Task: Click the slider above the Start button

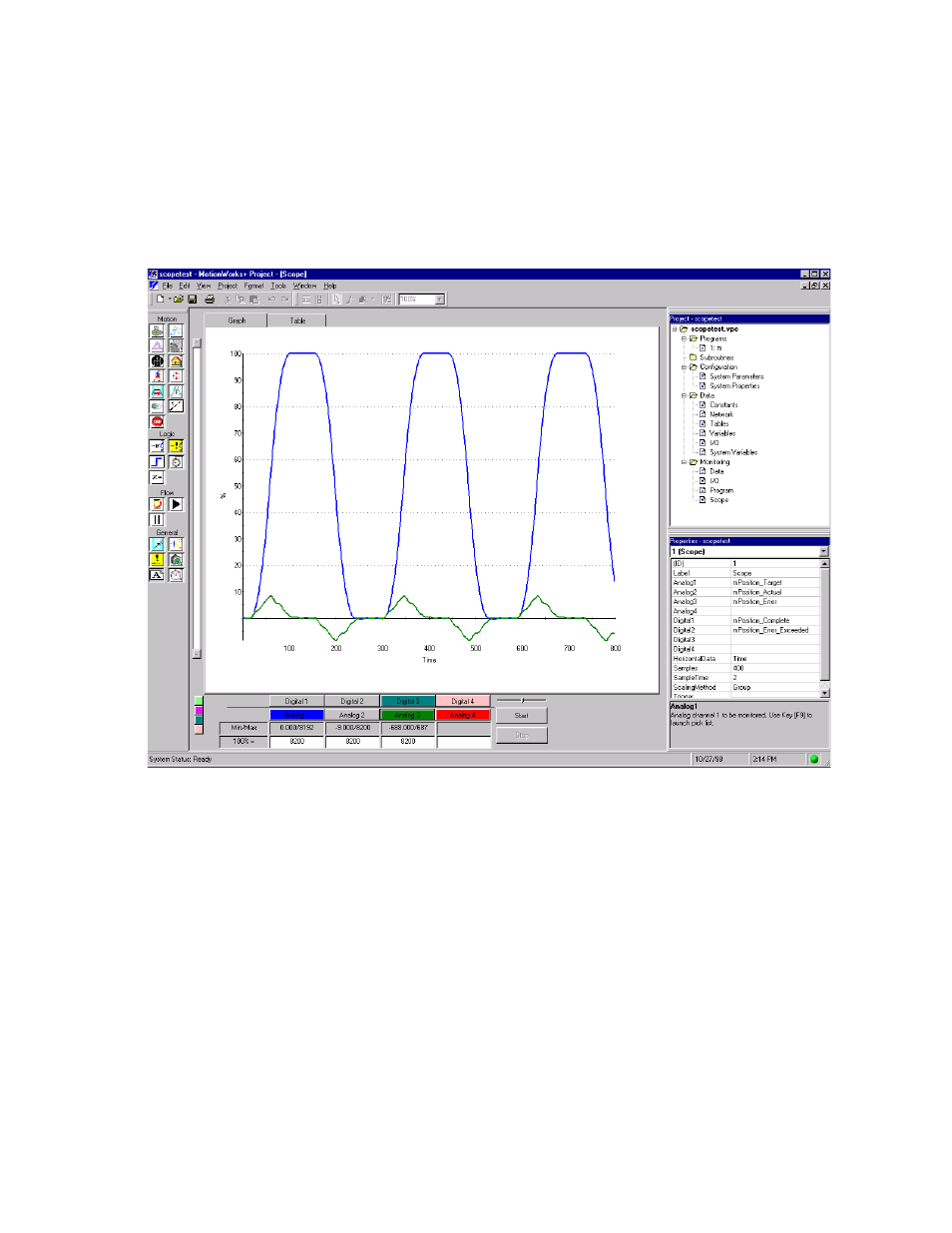Action: point(522,701)
